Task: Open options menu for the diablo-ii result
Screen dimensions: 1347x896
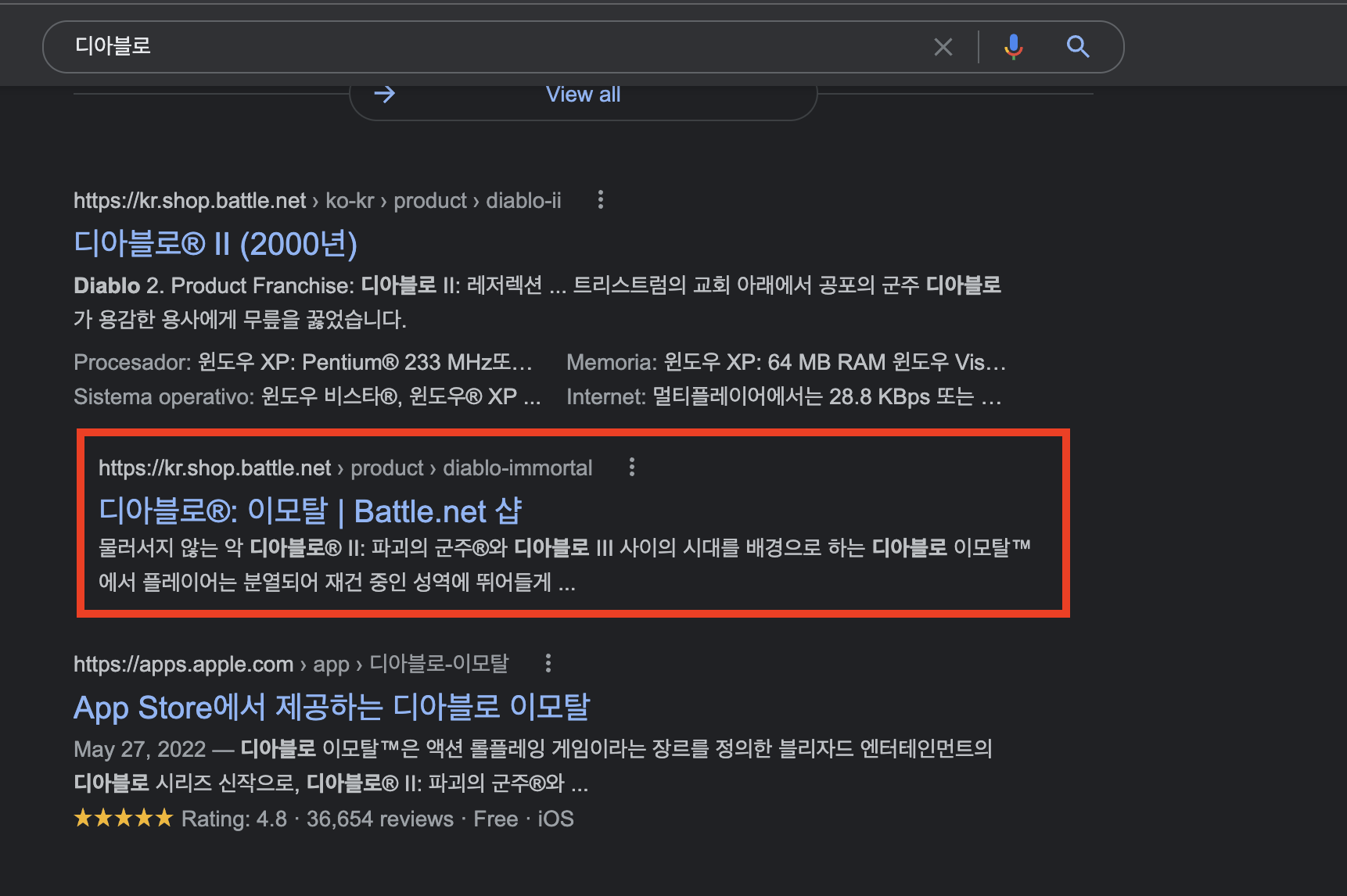Action: [601, 200]
